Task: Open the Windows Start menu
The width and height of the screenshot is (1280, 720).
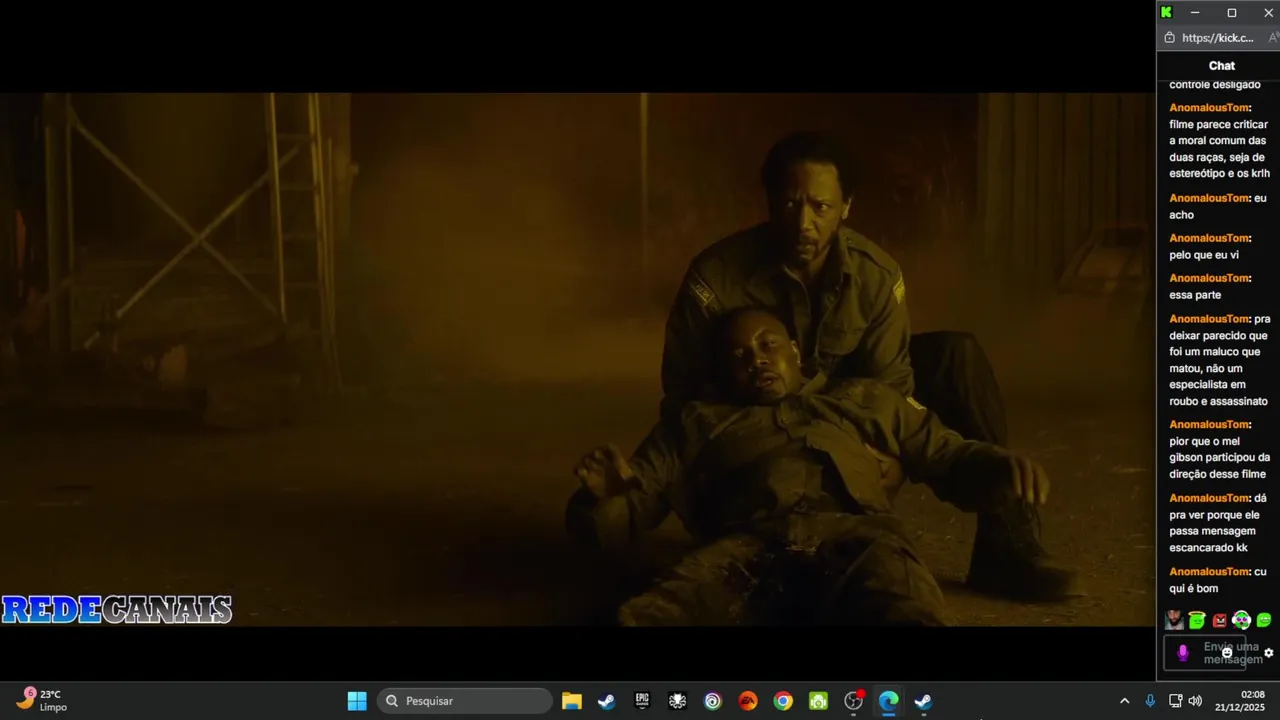Action: (x=357, y=701)
